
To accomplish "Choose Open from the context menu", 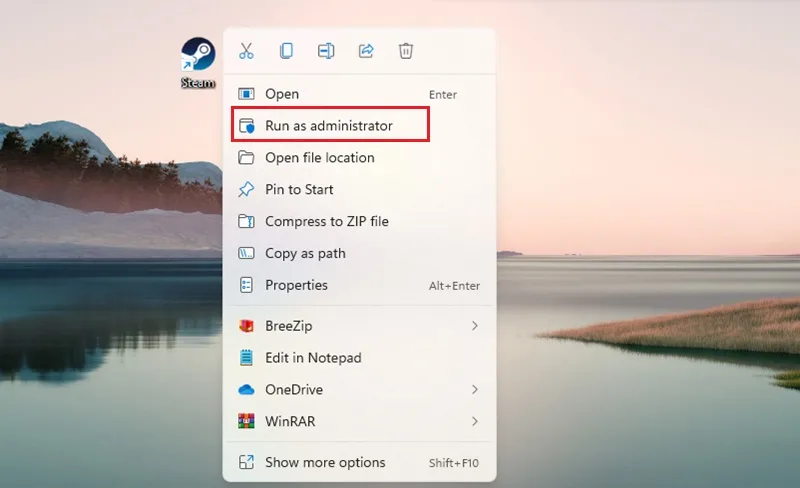I will coord(359,94).
